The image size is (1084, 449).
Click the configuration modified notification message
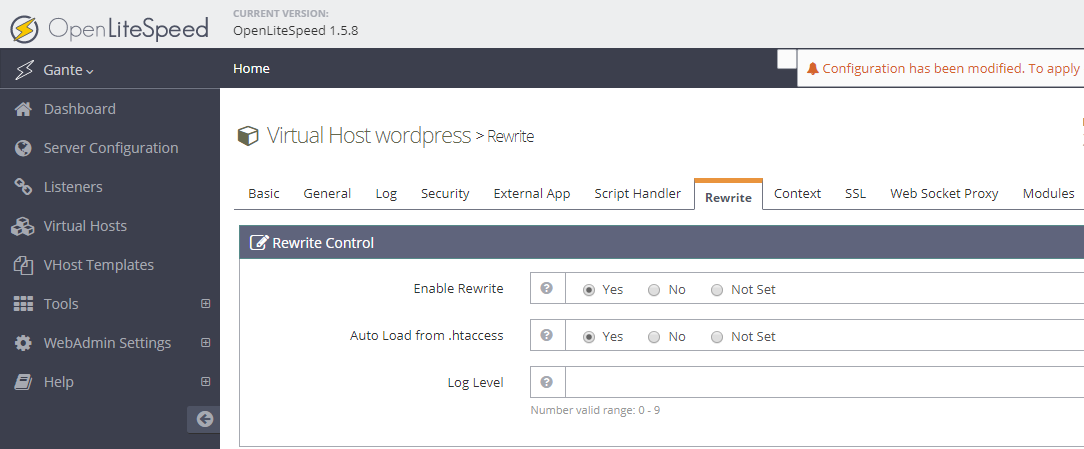[x=951, y=68]
